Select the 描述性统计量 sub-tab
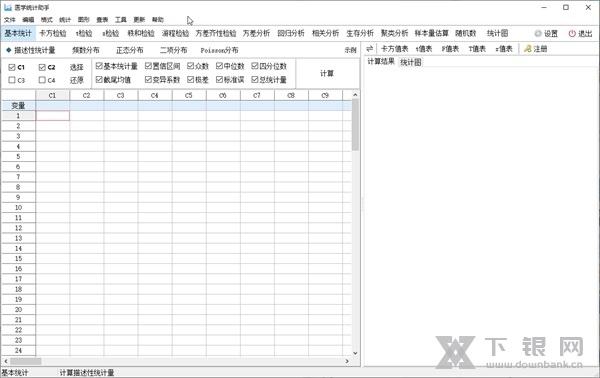The width and height of the screenshot is (600, 378). click(x=34, y=50)
